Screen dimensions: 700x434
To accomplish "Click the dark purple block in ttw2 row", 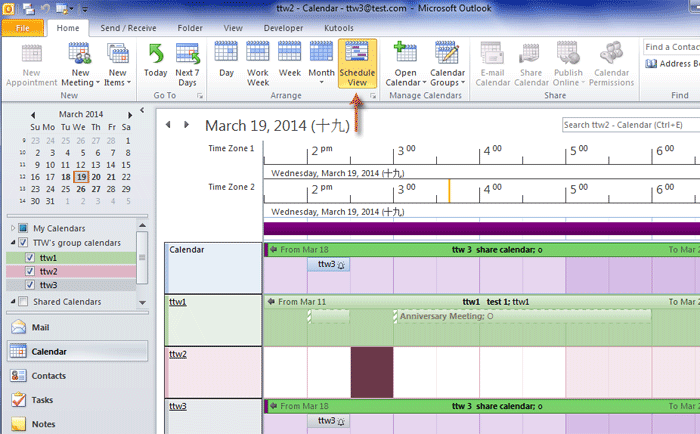I will pyautogui.click(x=372, y=371).
